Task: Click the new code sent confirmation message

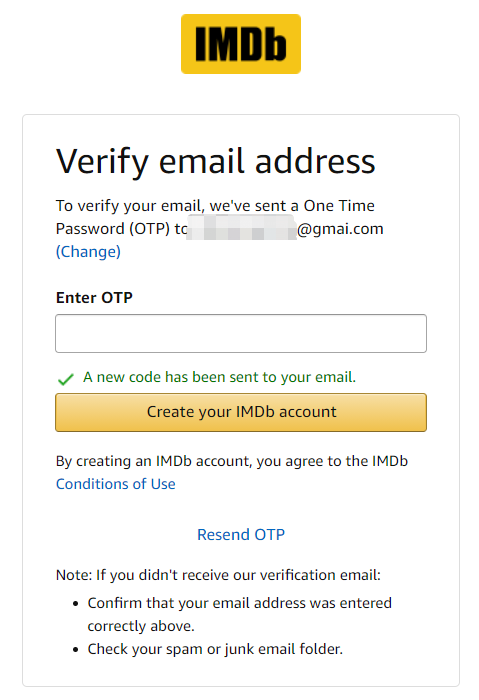Action: pos(219,377)
